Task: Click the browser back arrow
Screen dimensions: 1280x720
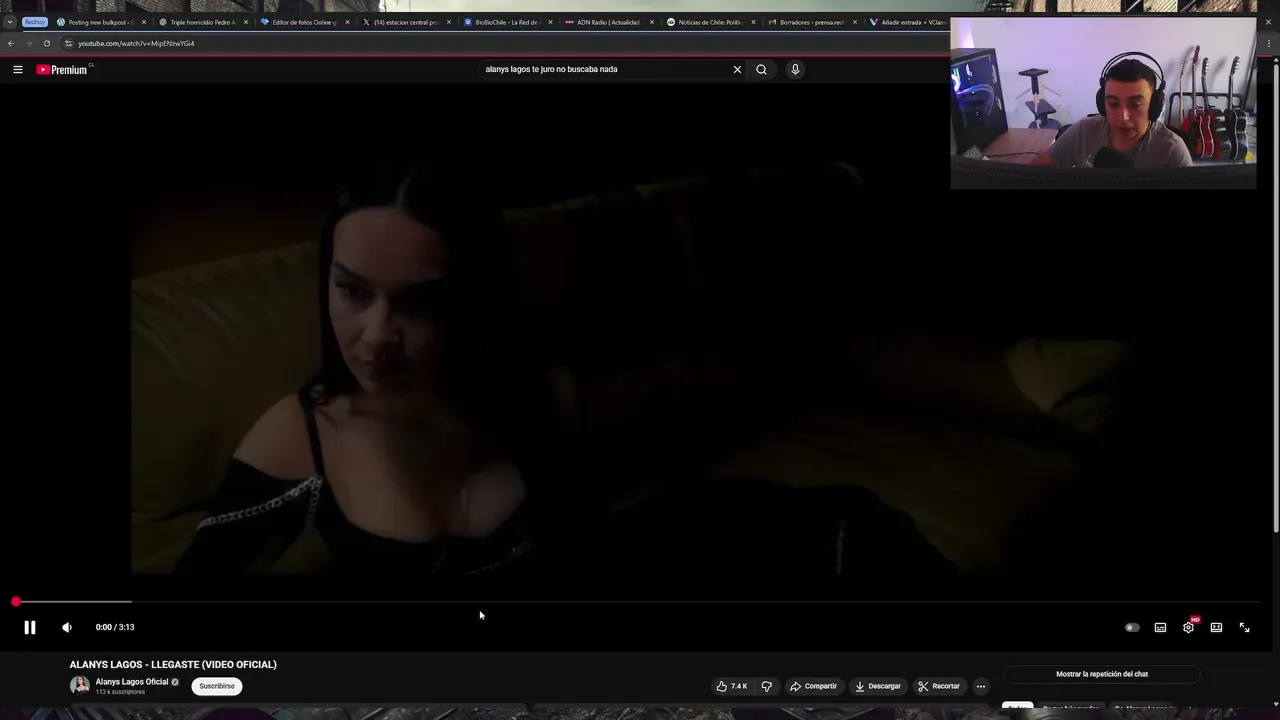Action: coord(11,43)
